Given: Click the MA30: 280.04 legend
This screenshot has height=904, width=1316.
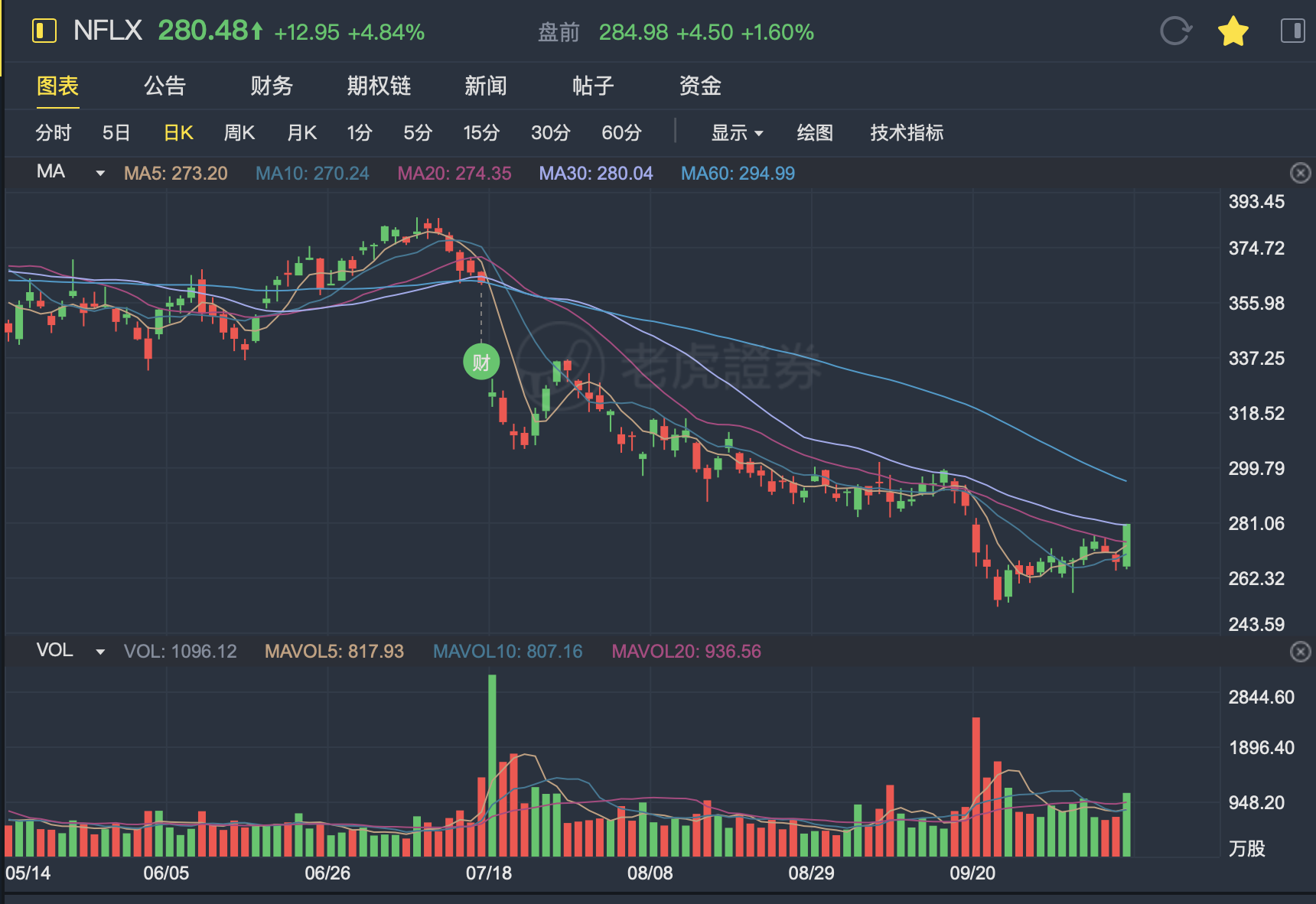Looking at the screenshot, I should tap(596, 174).
